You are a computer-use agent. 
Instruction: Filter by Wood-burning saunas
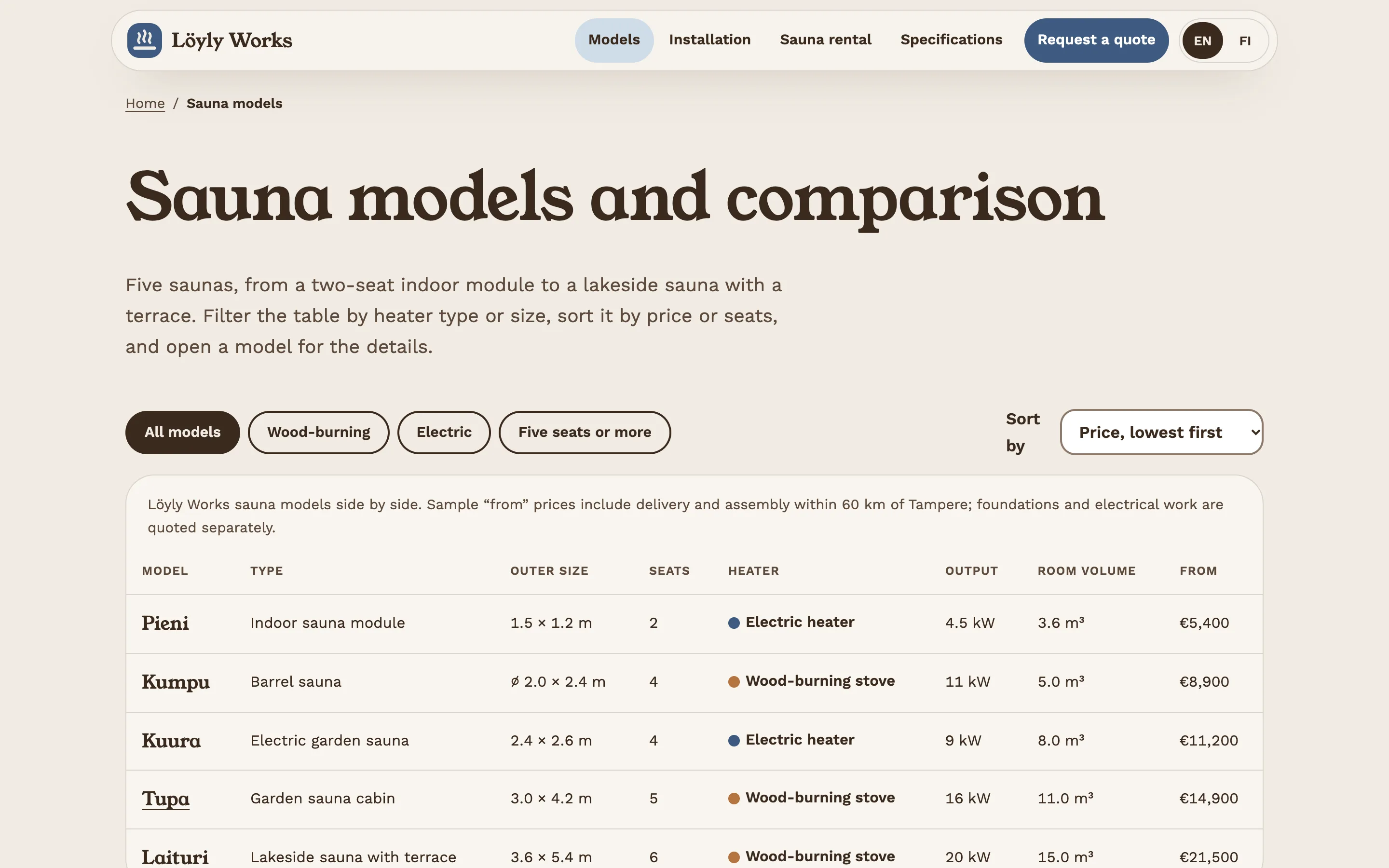318,432
